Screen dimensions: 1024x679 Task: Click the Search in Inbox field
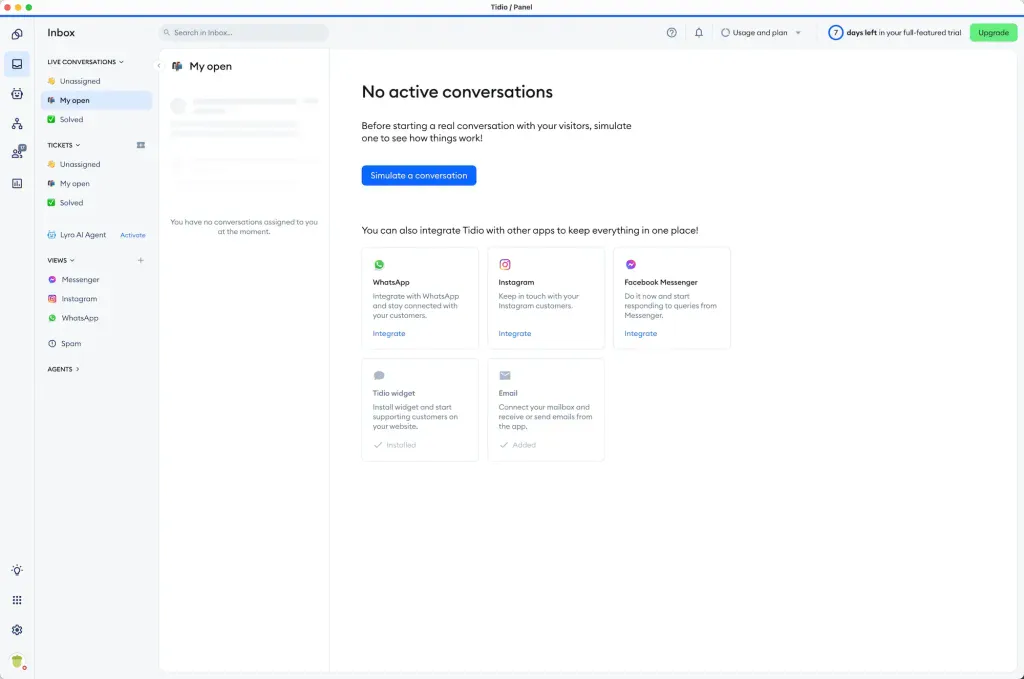tap(244, 33)
